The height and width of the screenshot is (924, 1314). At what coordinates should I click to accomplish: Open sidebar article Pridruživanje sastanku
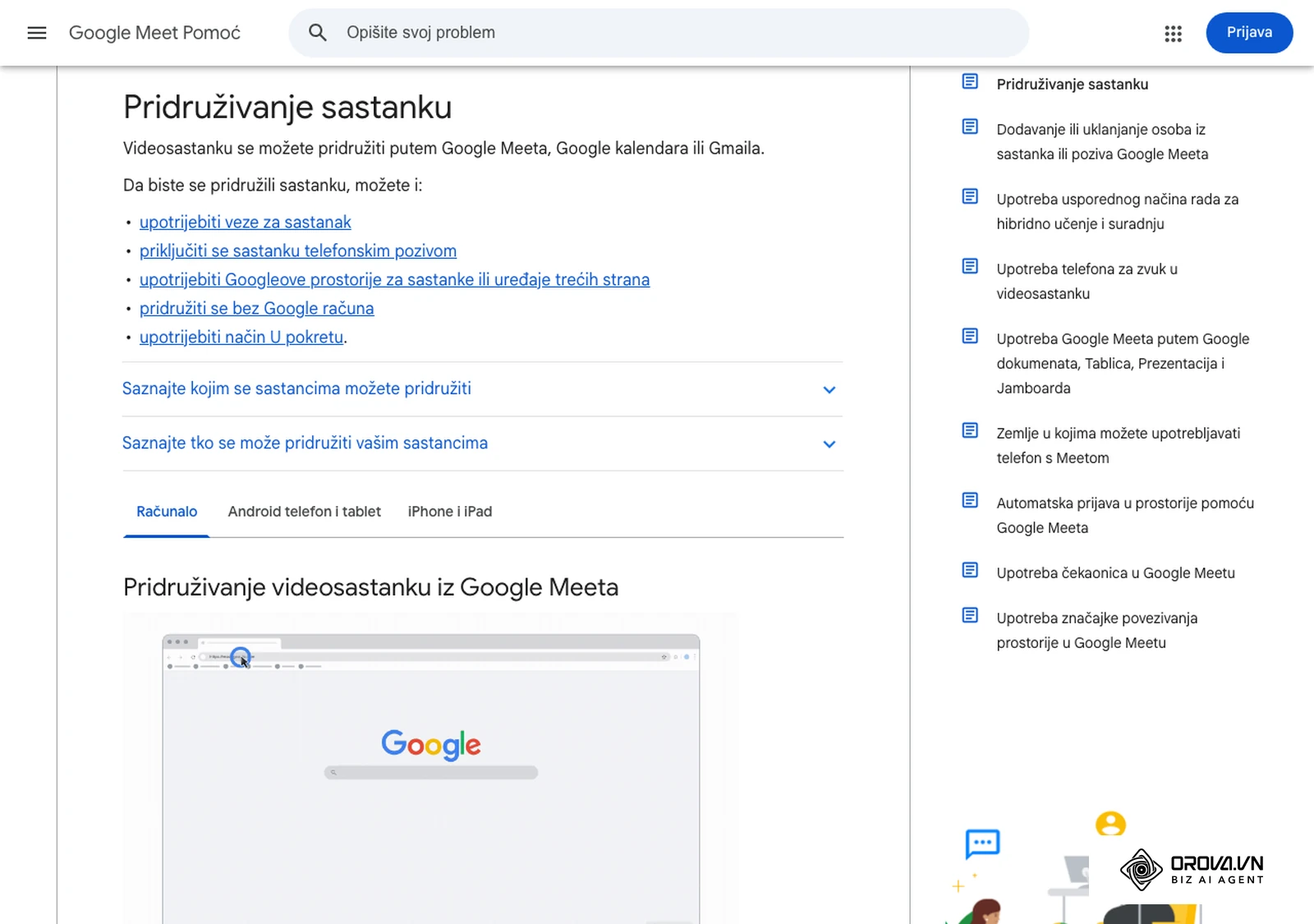pyautogui.click(x=1073, y=85)
